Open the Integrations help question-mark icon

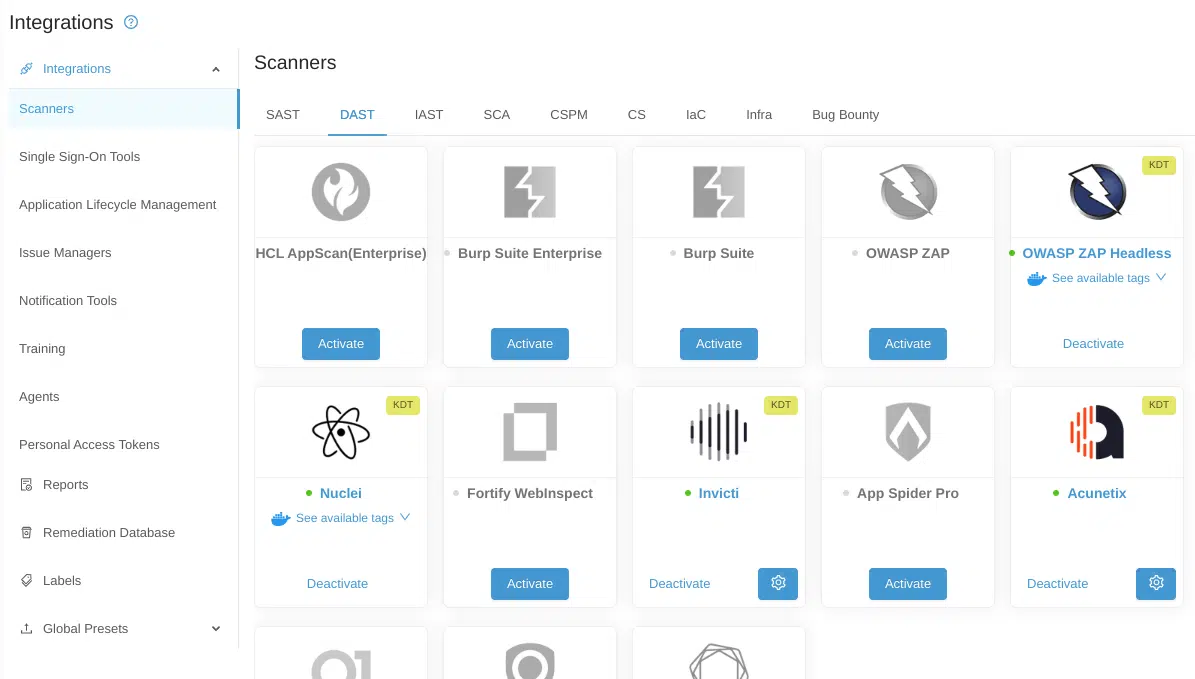tap(131, 22)
